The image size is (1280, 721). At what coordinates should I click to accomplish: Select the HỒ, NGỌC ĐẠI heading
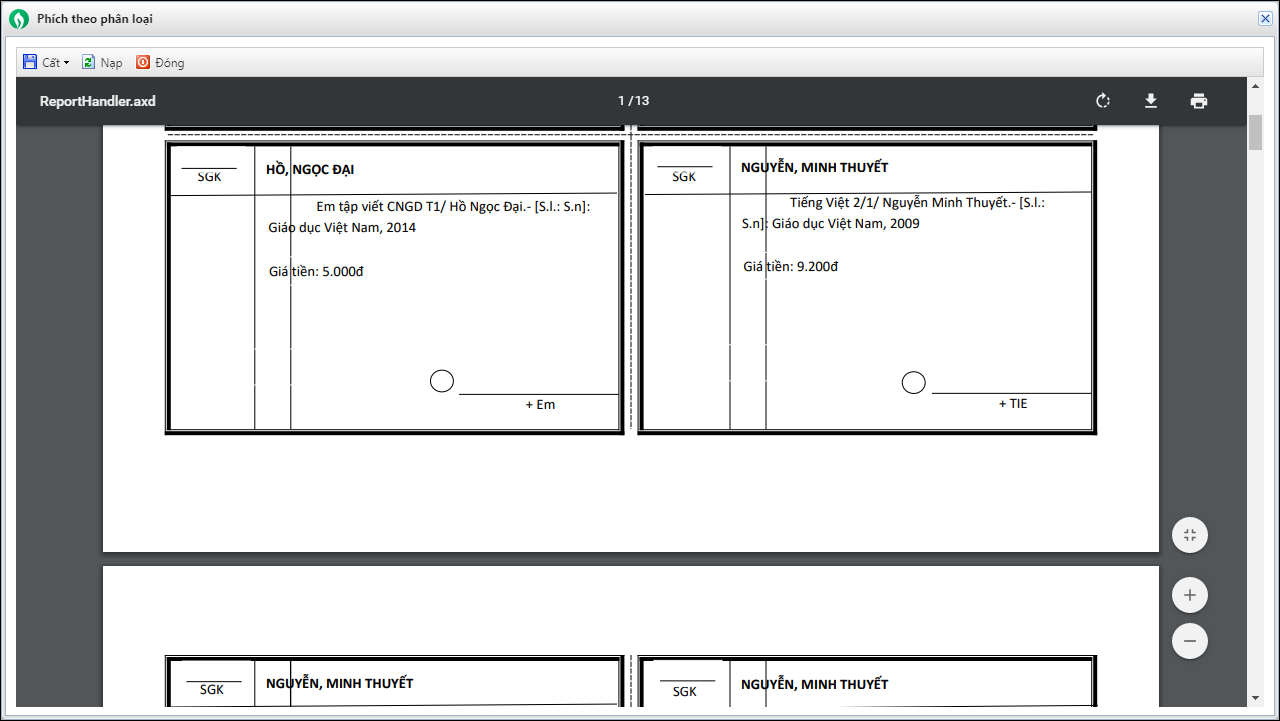(x=310, y=170)
